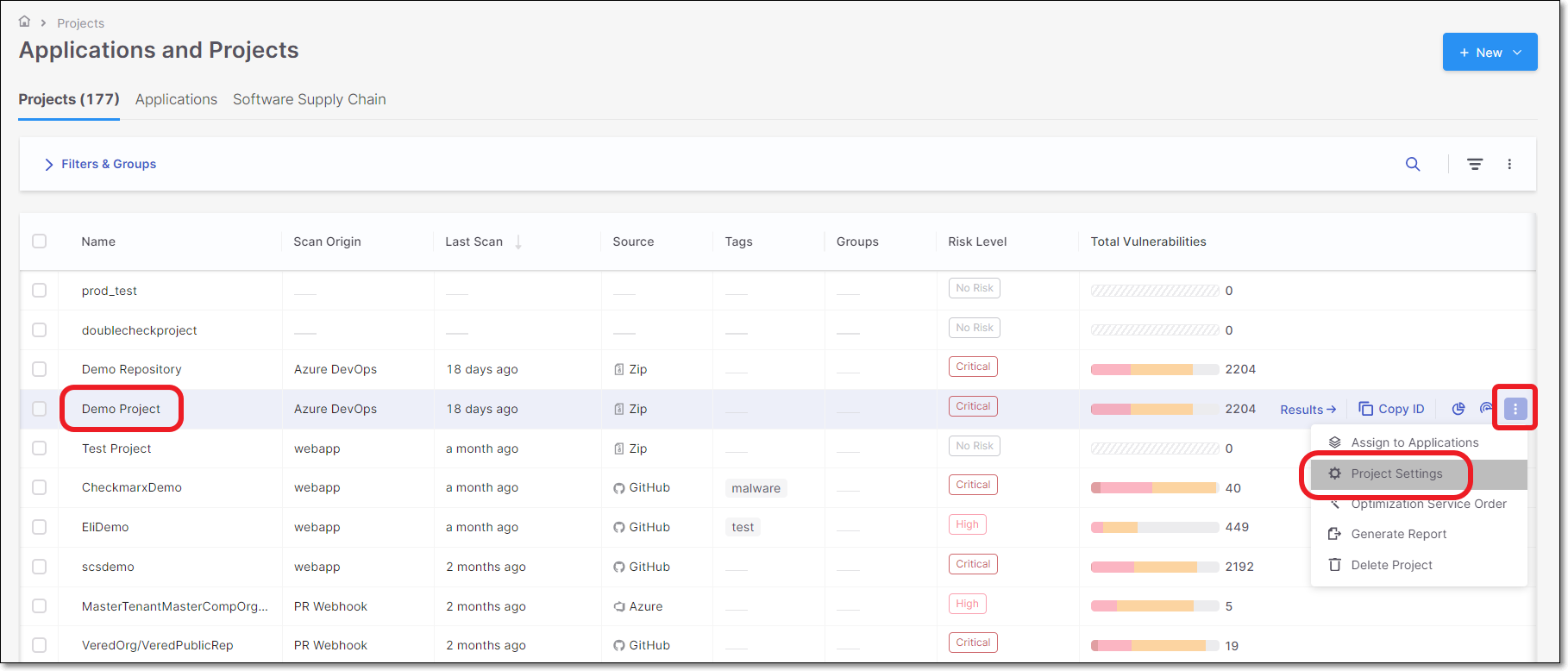Switch to the Applications tab

pos(176,99)
